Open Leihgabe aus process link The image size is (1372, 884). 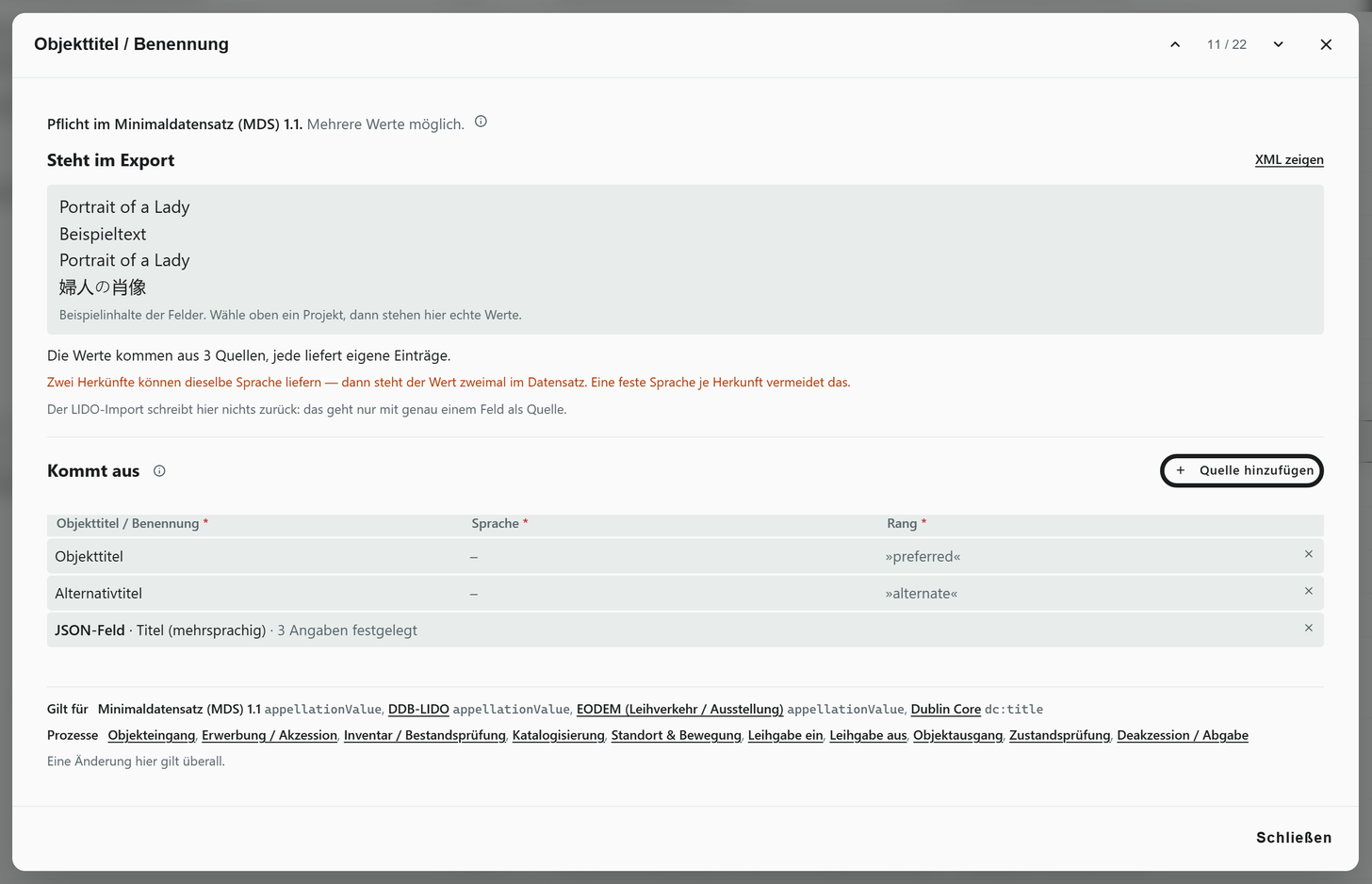coord(868,735)
